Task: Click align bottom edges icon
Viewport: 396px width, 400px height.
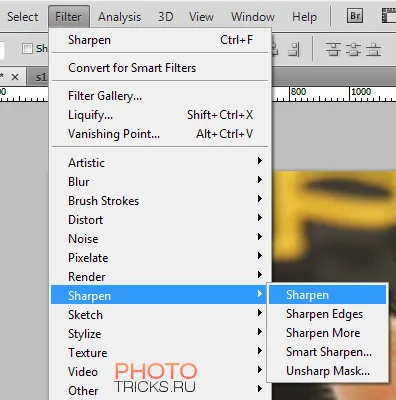Action: pyautogui.click(x=294, y=49)
